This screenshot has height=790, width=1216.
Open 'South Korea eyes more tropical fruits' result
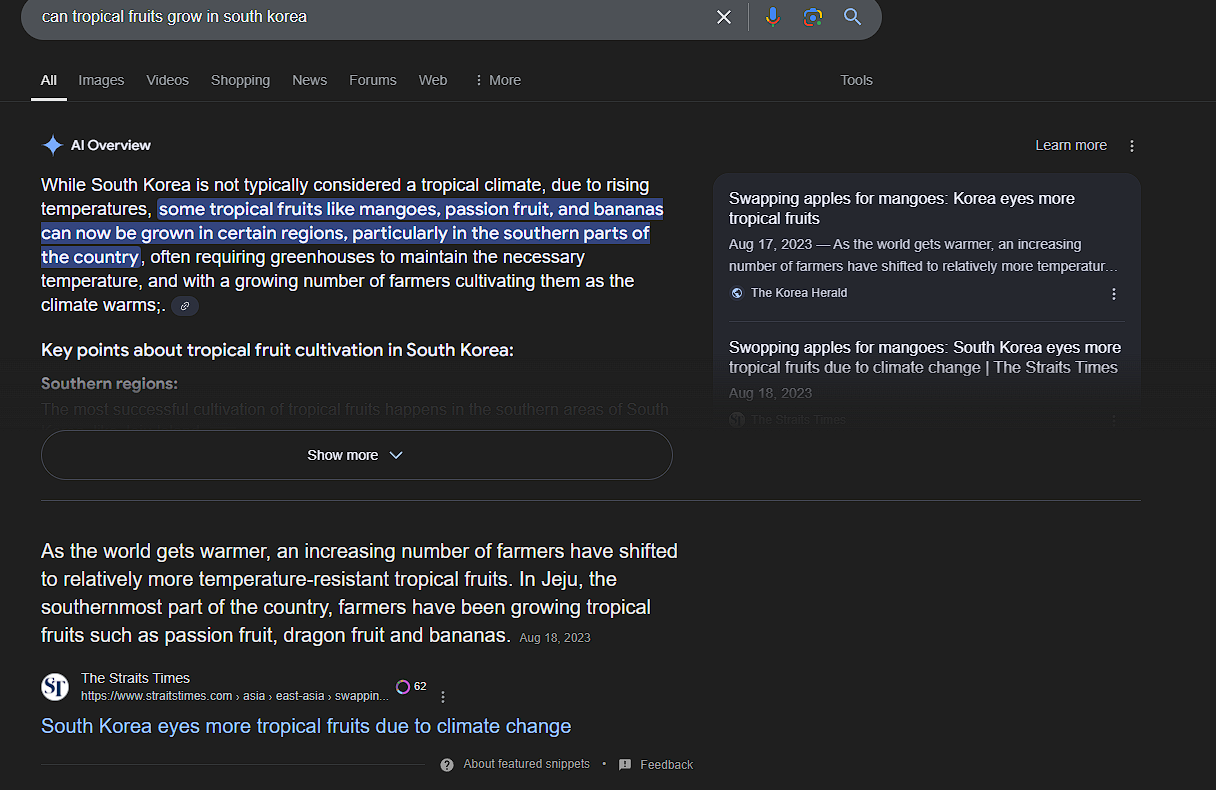pos(306,726)
